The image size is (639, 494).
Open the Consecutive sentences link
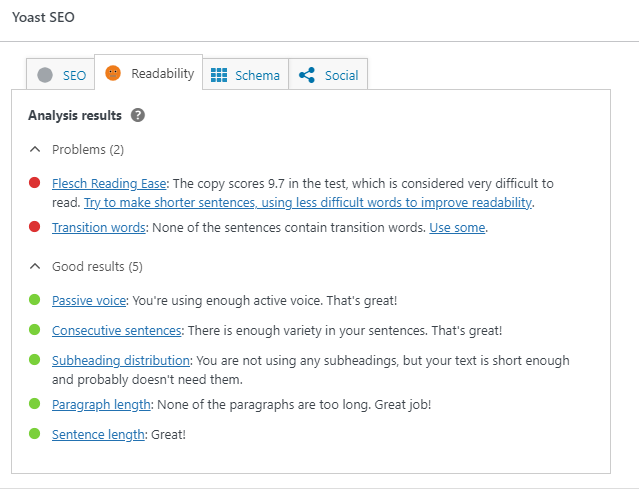(116, 330)
